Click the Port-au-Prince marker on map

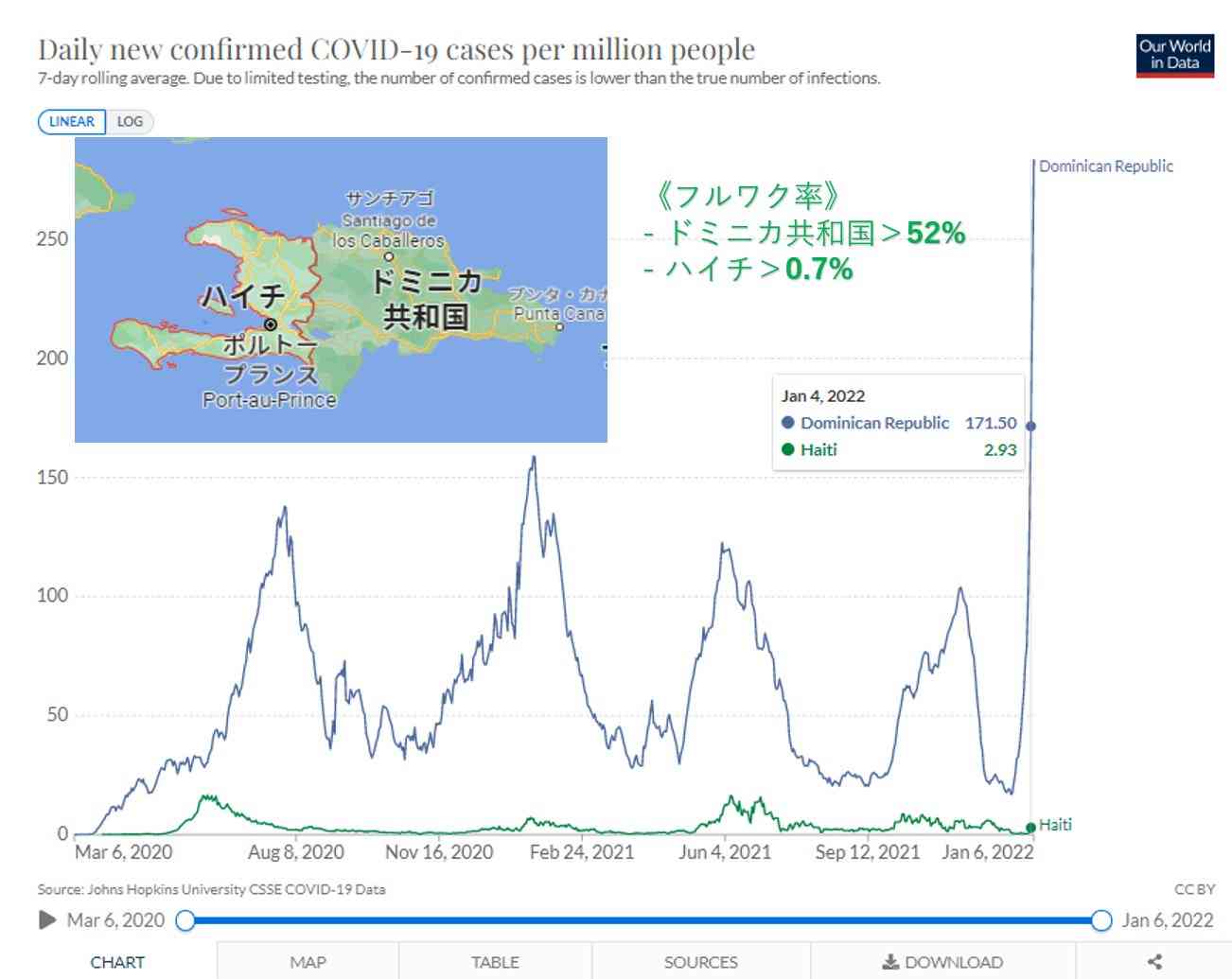point(270,324)
